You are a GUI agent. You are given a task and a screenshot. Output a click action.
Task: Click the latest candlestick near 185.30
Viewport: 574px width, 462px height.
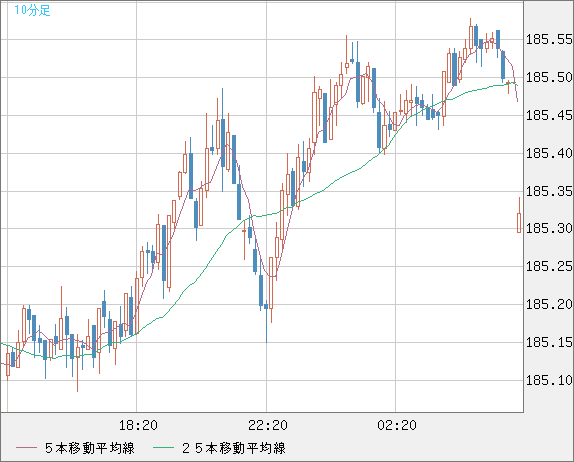(519, 216)
